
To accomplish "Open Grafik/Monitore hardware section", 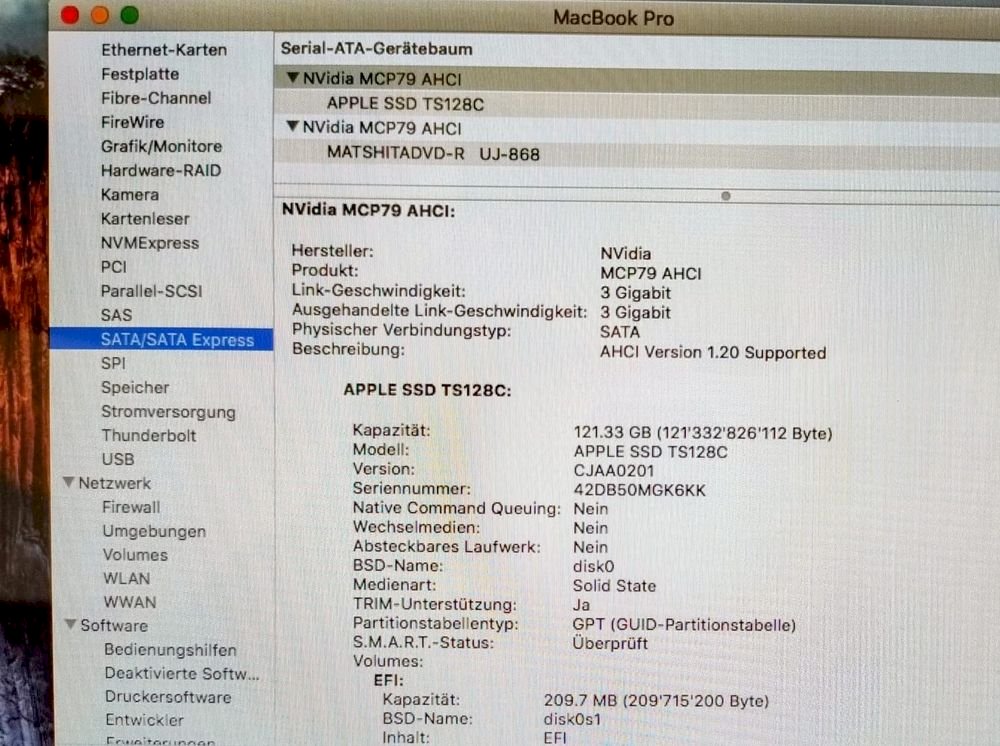I will [x=161, y=146].
